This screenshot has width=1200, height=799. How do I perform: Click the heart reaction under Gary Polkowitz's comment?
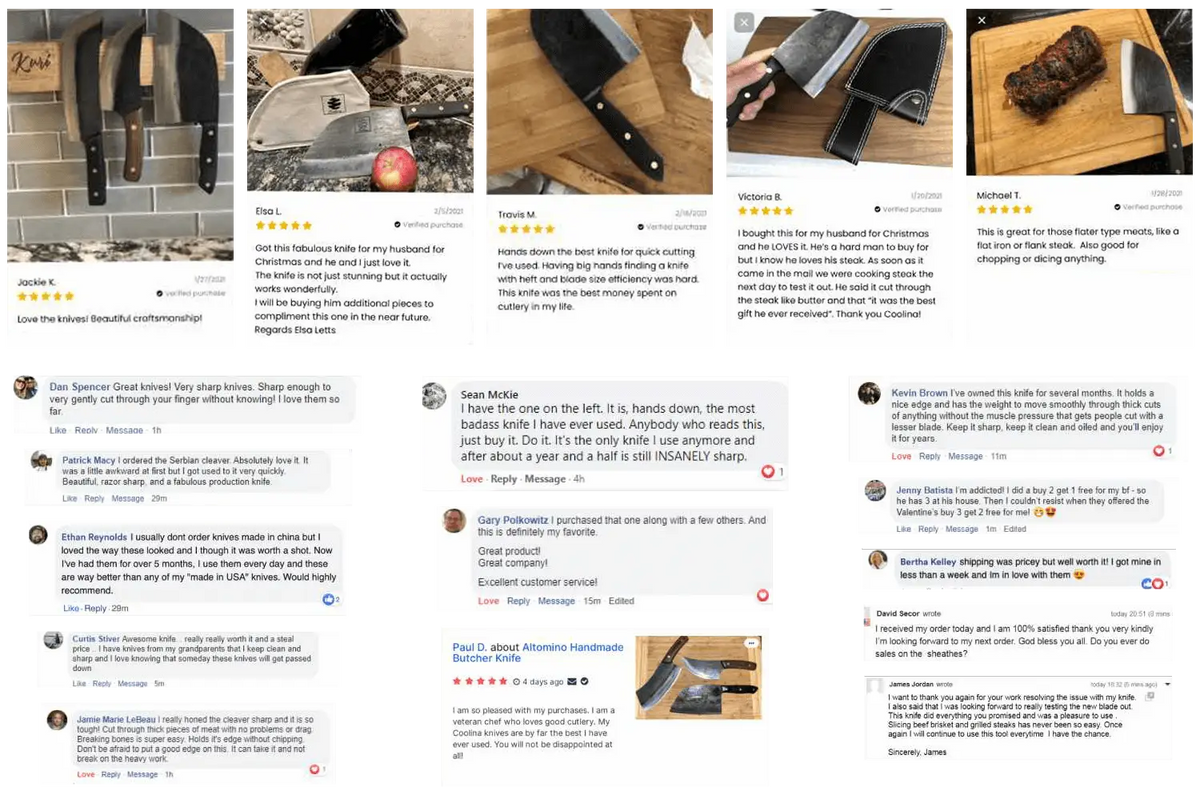763,595
